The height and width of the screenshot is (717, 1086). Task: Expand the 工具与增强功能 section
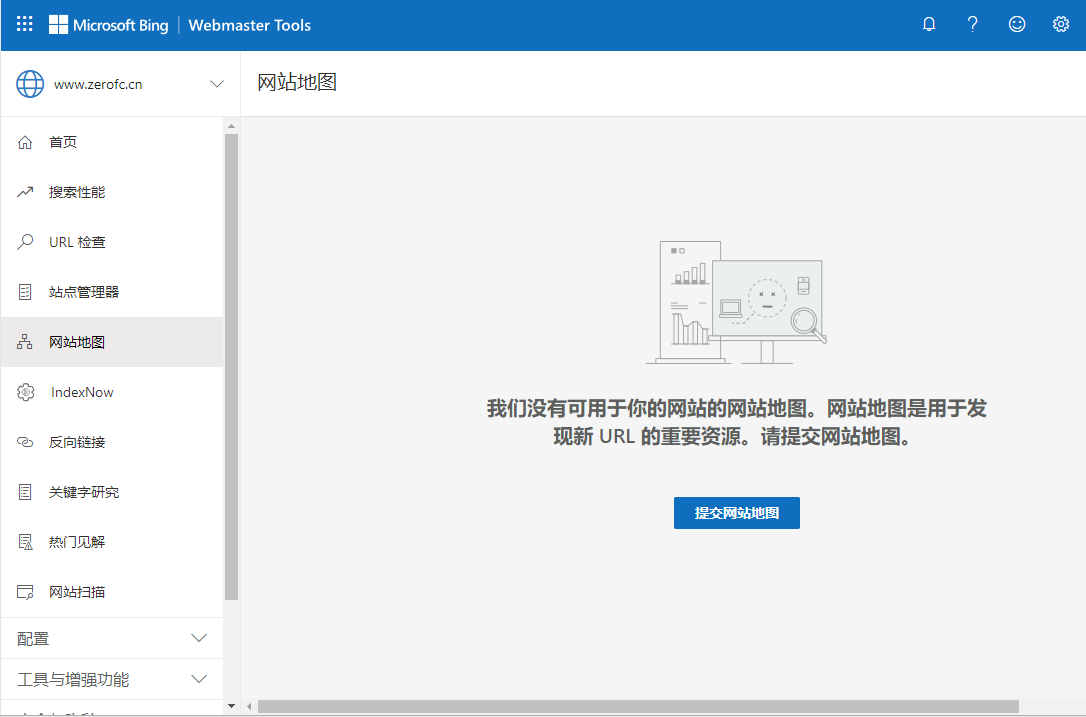pyautogui.click(x=112, y=679)
